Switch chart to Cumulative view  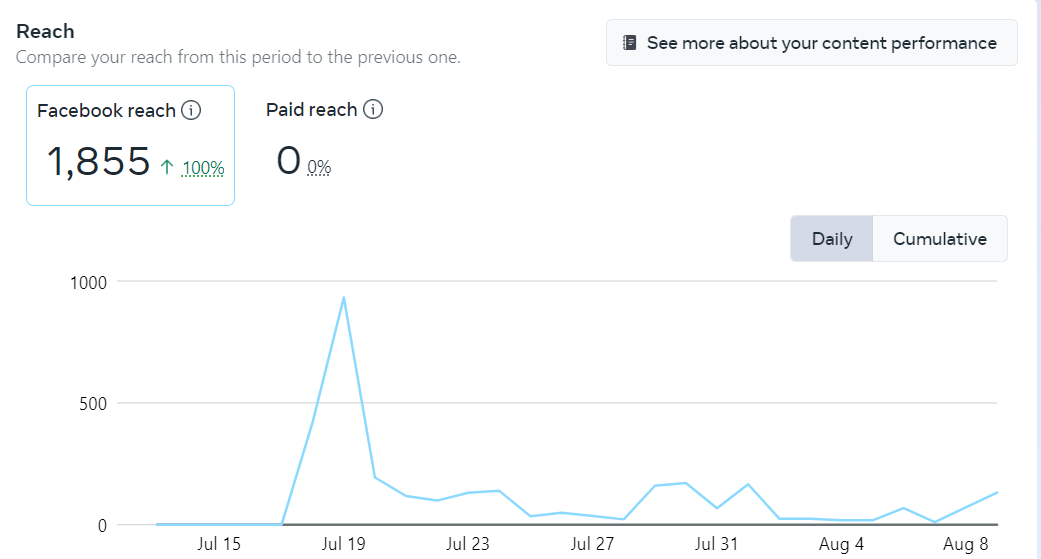point(939,239)
